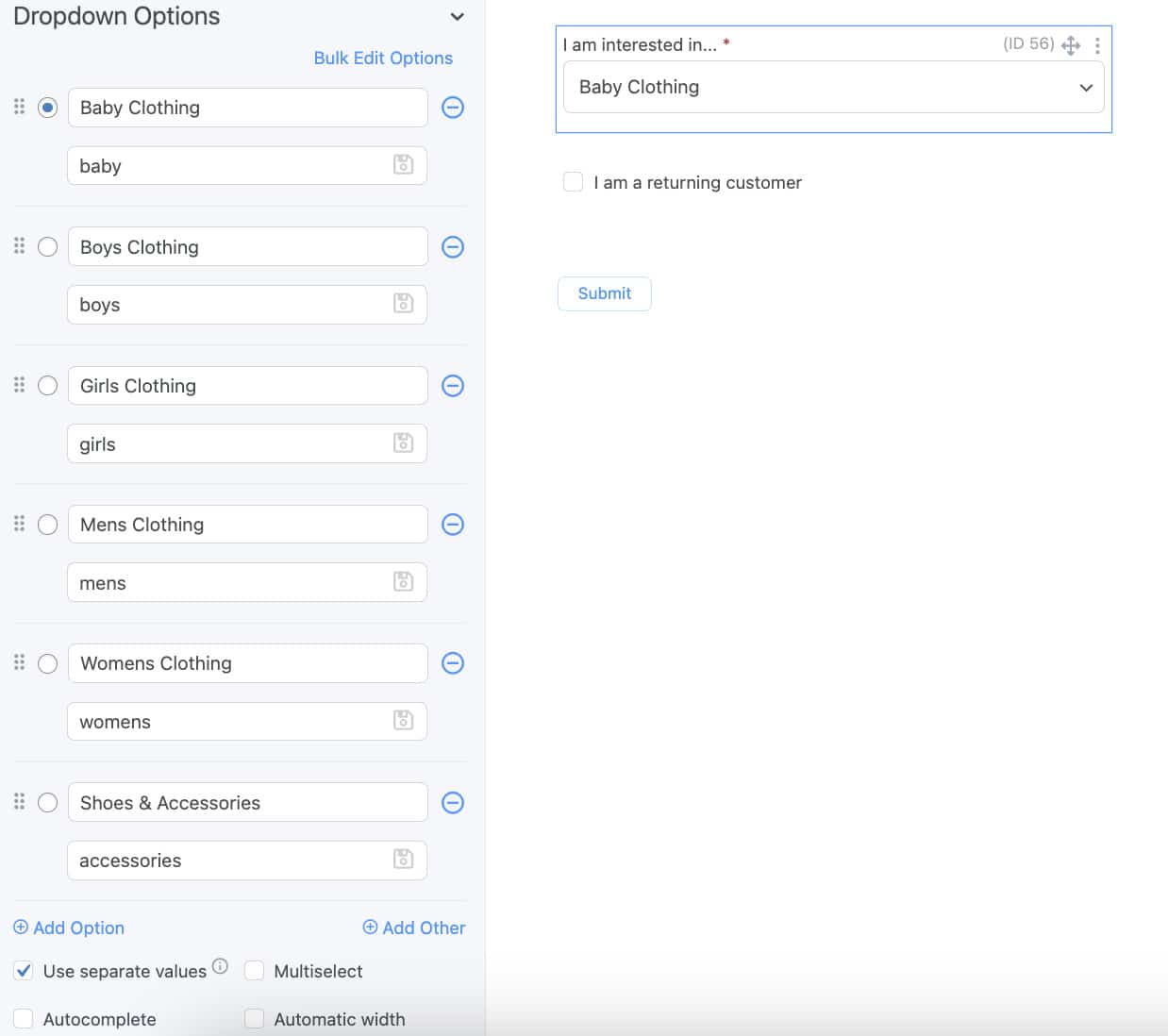Click the info icon beside Use separate values
This screenshot has height=1036, width=1168.
point(220,965)
